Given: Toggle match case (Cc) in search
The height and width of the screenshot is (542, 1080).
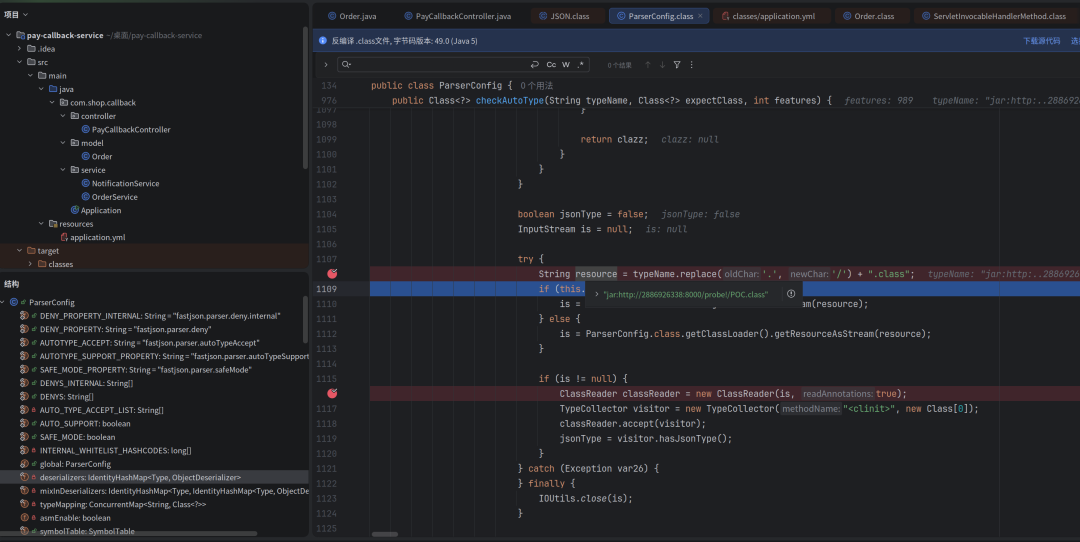Looking at the screenshot, I should point(551,65).
